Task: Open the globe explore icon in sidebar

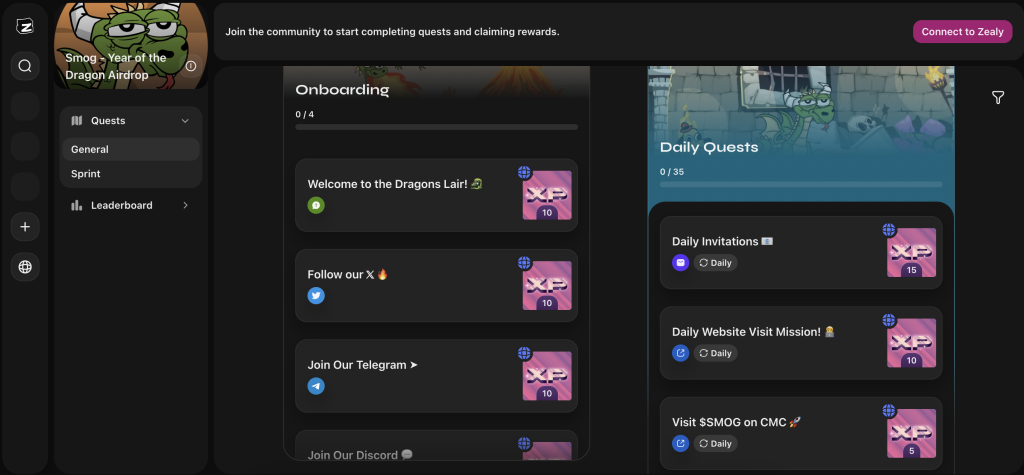Action: [25, 267]
